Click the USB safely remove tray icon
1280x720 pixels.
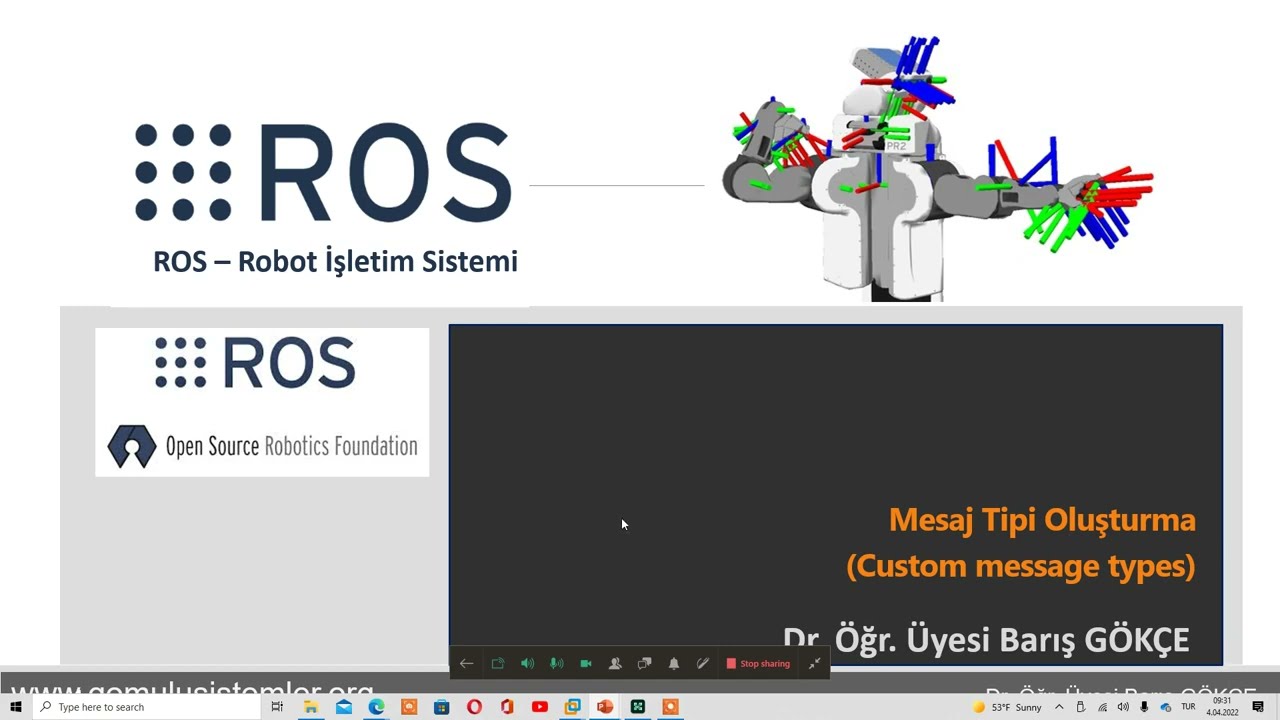point(1080,707)
